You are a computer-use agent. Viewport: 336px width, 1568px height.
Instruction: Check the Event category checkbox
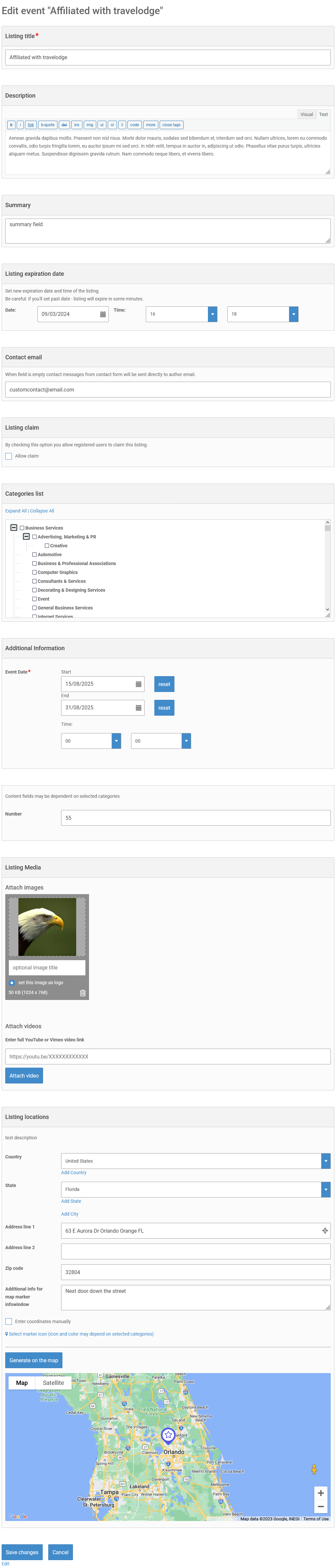(x=34, y=599)
